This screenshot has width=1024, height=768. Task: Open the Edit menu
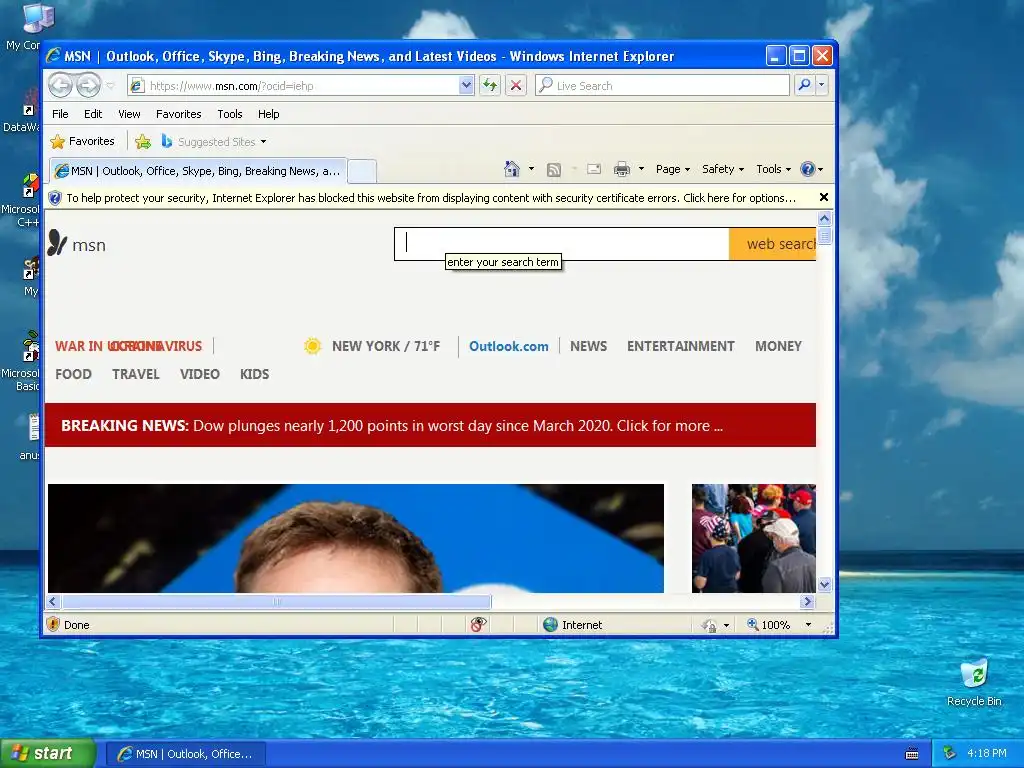pyautogui.click(x=93, y=114)
